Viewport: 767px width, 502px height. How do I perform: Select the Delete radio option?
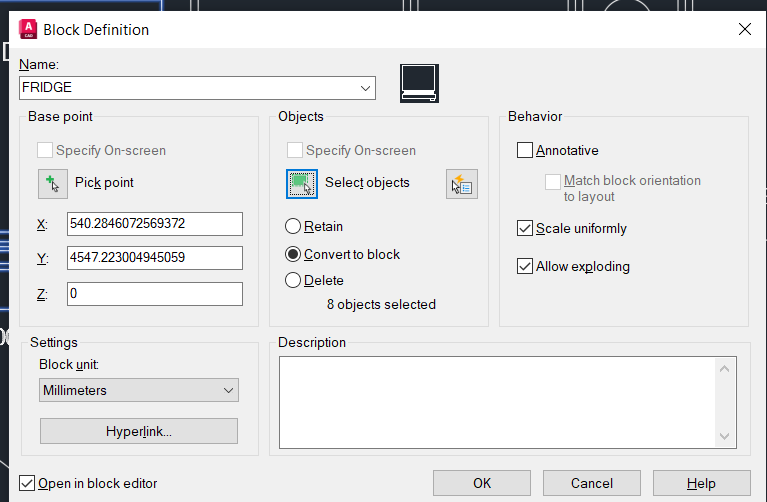293,280
